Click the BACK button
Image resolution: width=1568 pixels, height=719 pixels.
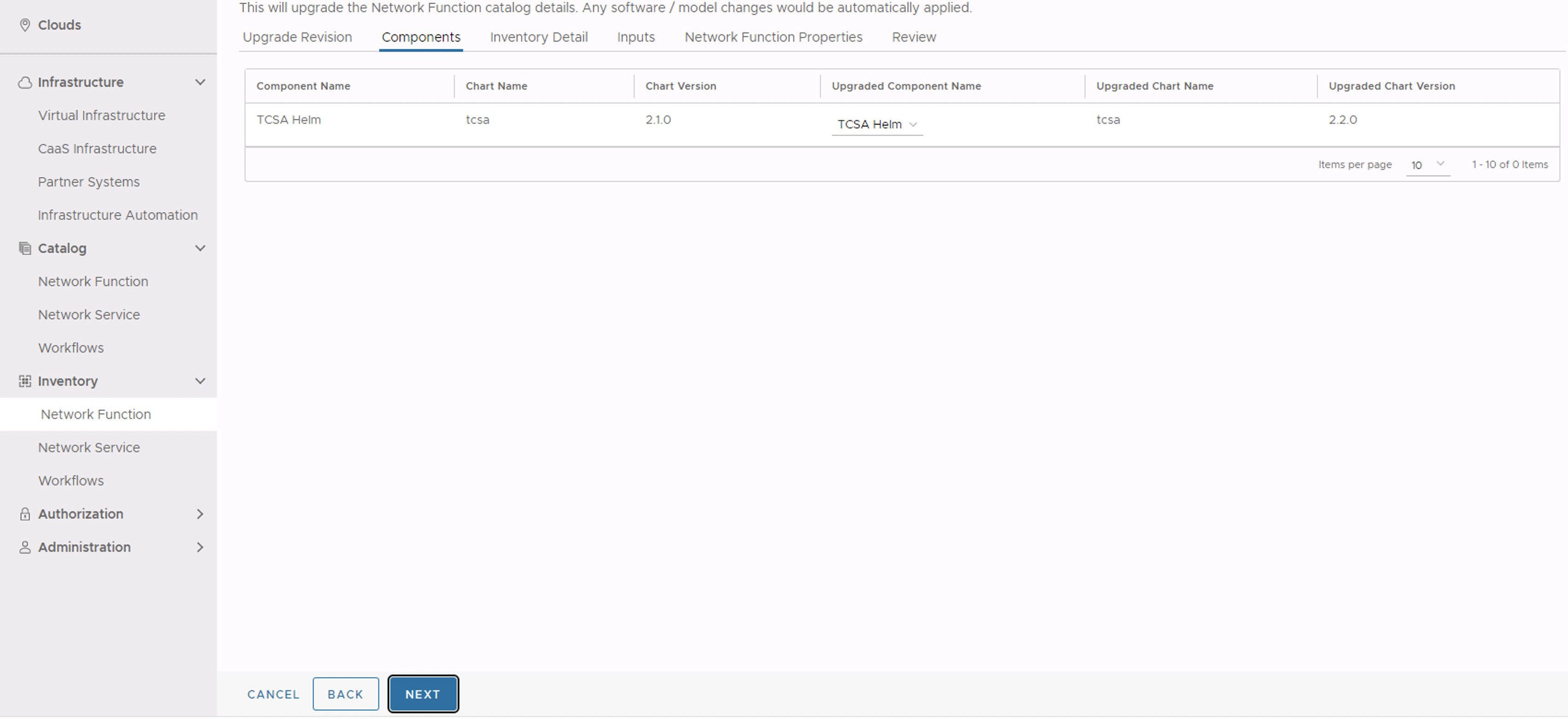tap(346, 695)
